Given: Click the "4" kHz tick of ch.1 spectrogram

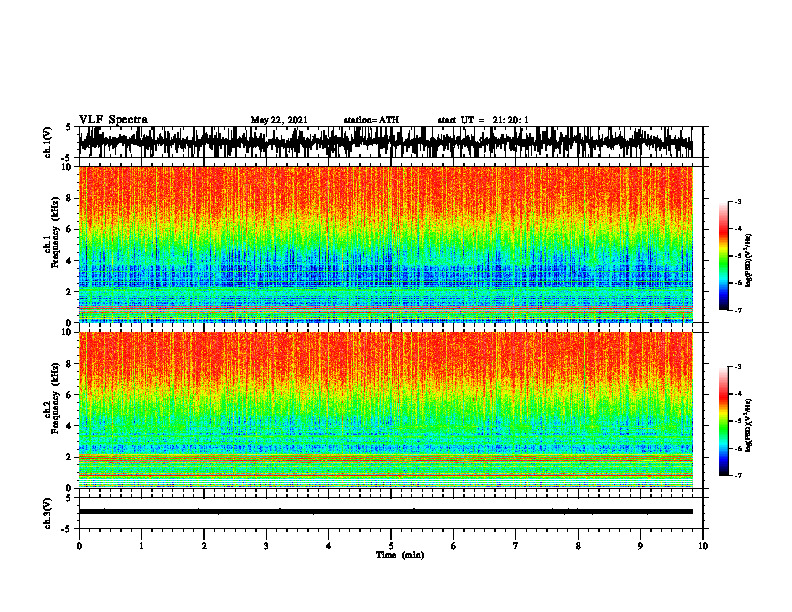Looking at the screenshot, I should pos(69,261).
